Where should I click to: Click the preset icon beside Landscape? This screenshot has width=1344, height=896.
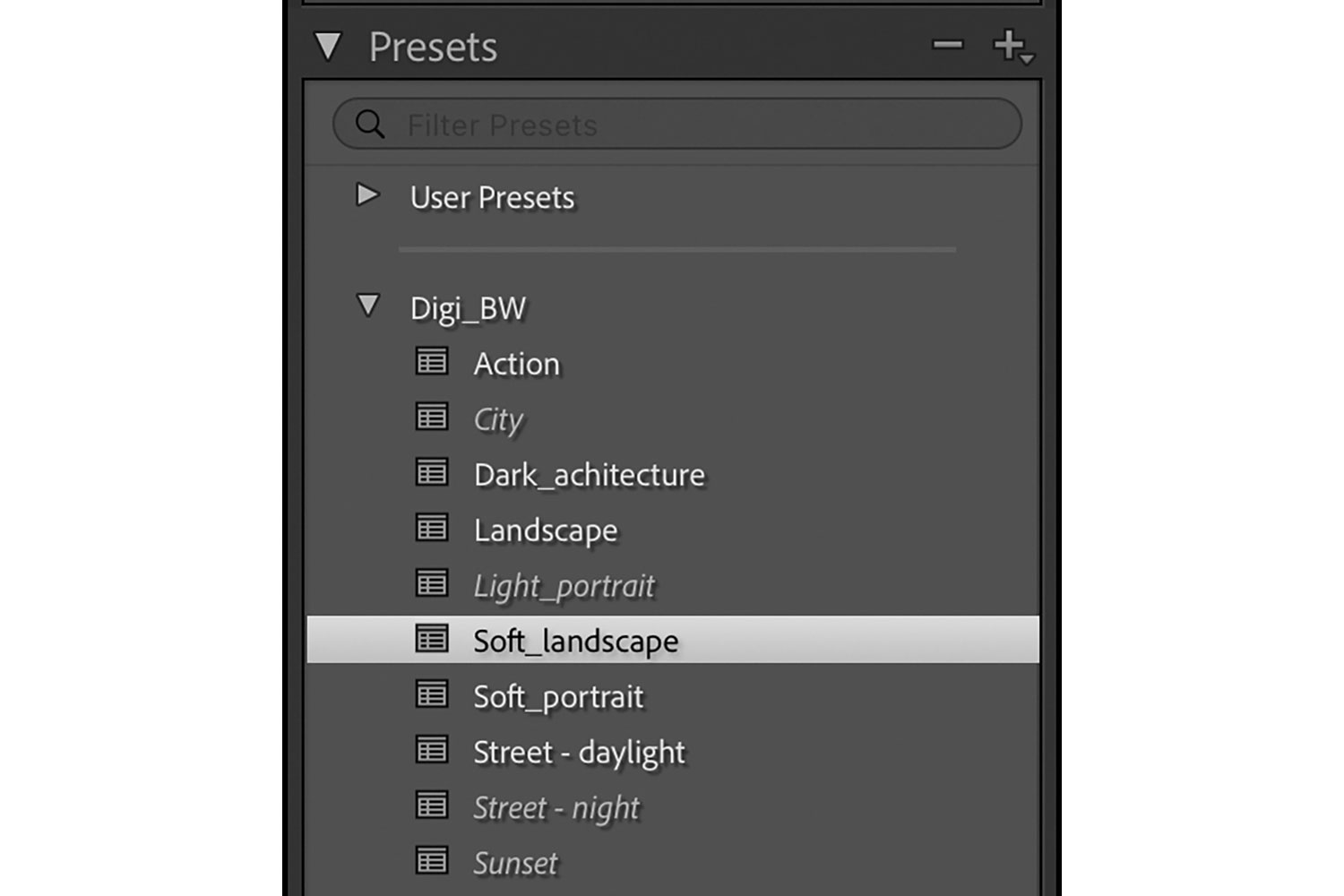tap(432, 529)
